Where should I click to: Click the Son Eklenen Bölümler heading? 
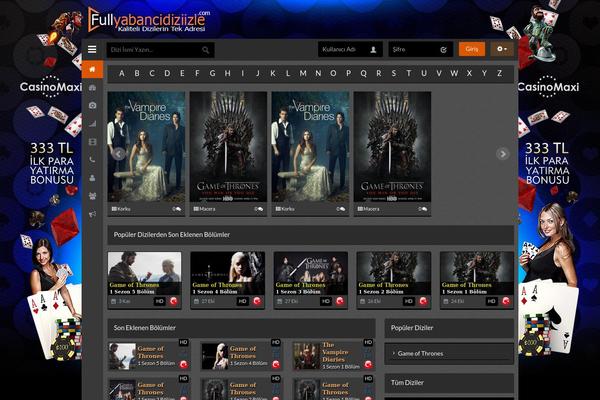point(145,328)
